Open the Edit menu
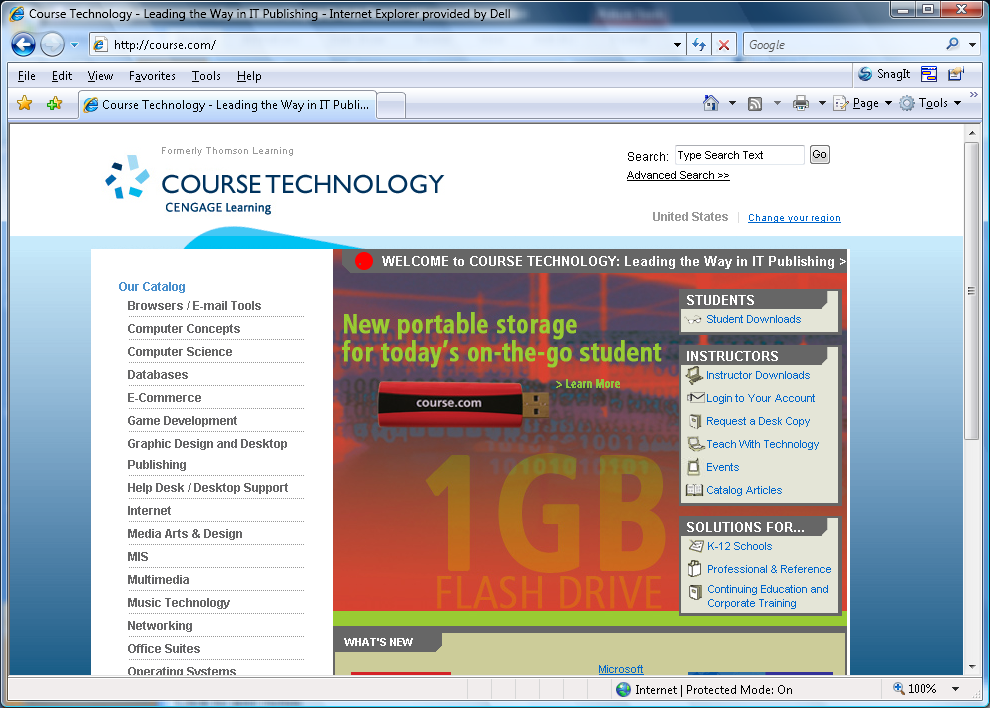 (x=61, y=76)
